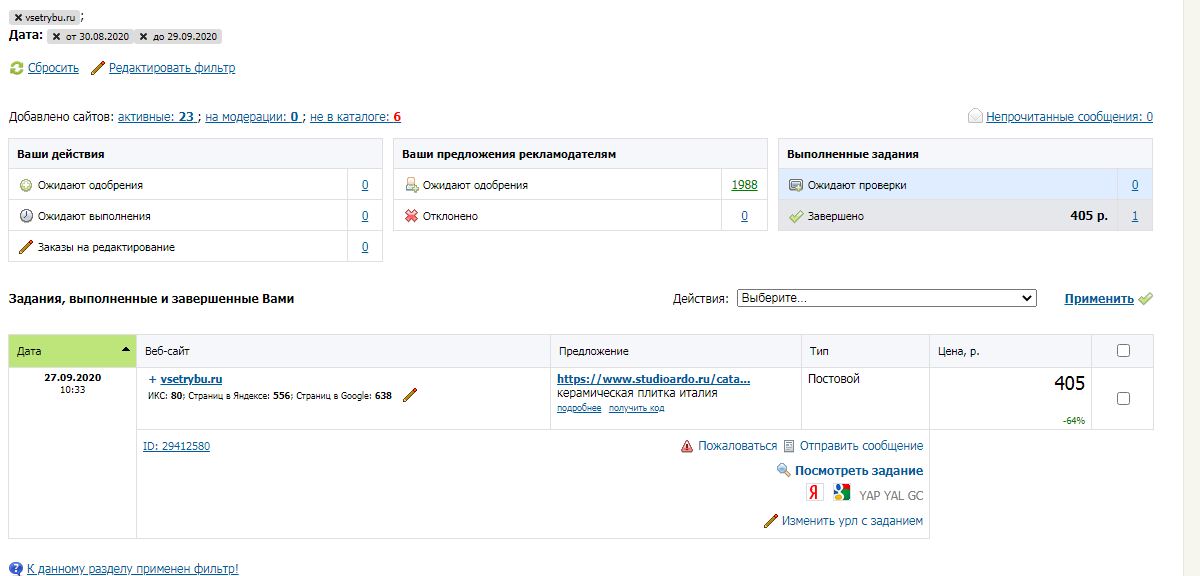Tick the select-all checkbox in table header
The height and width of the screenshot is (576, 1200).
(x=1123, y=351)
